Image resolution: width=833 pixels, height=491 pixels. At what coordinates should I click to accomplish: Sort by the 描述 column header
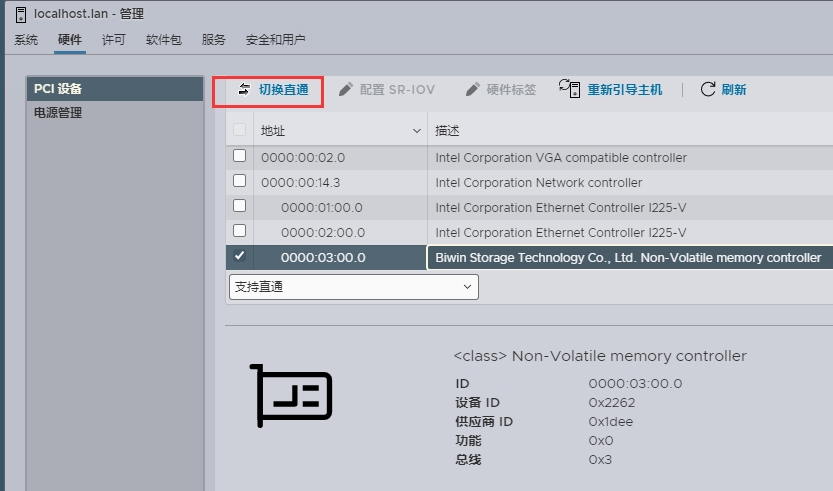point(447,131)
